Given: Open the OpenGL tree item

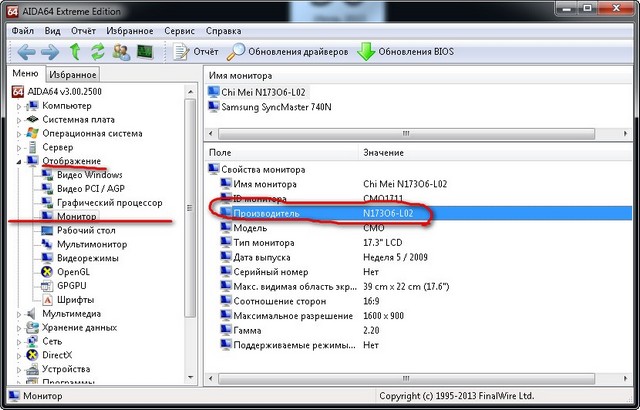Looking at the screenshot, I should [x=72, y=271].
